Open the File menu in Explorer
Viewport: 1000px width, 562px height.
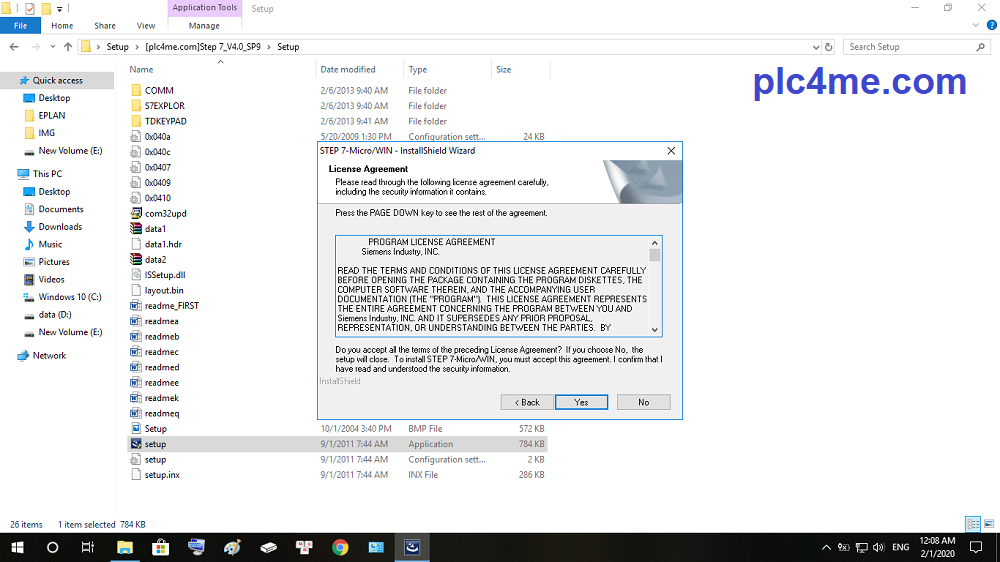click(x=20, y=26)
